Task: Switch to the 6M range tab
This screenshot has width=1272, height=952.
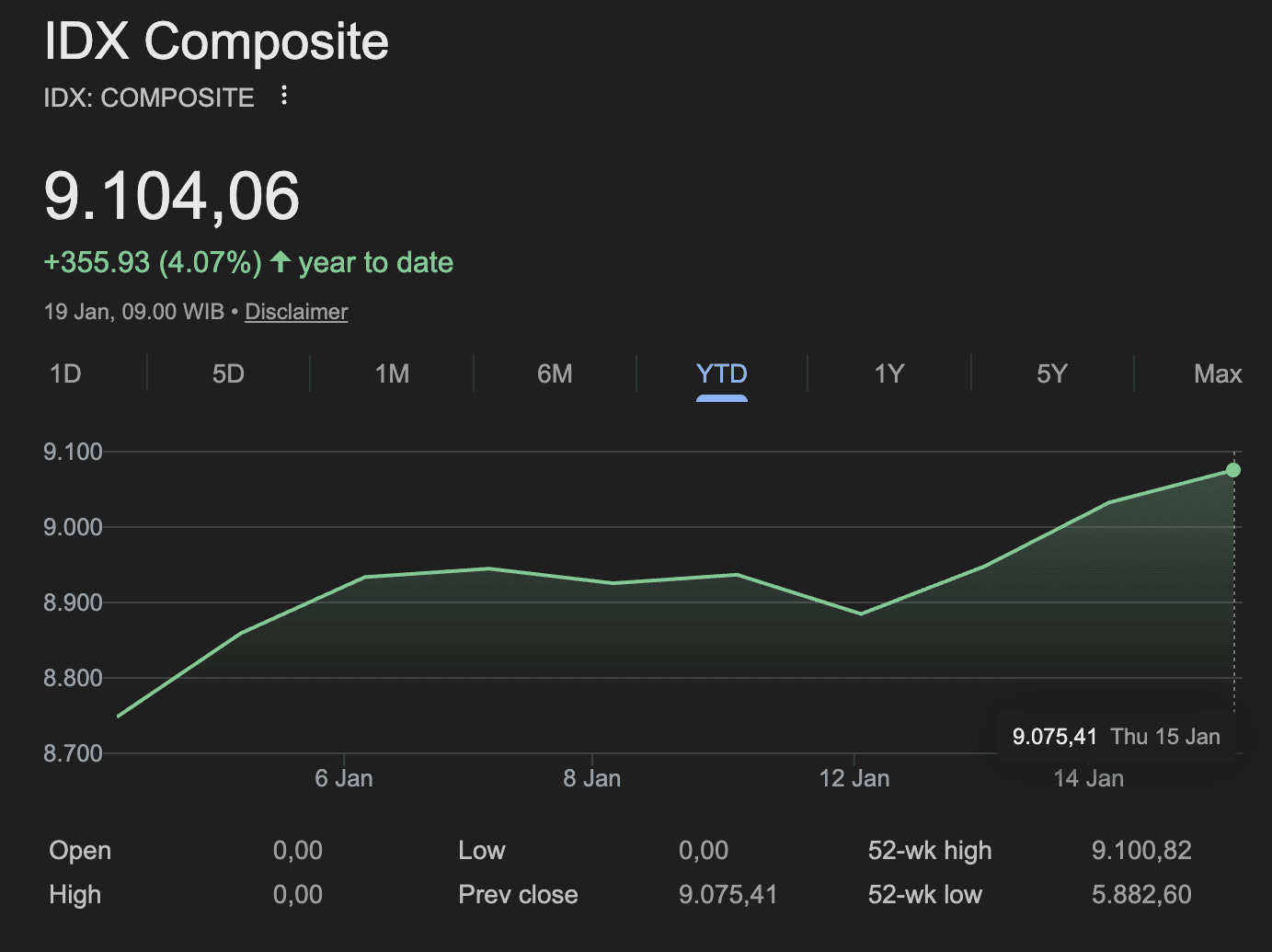Action: tap(555, 374)
